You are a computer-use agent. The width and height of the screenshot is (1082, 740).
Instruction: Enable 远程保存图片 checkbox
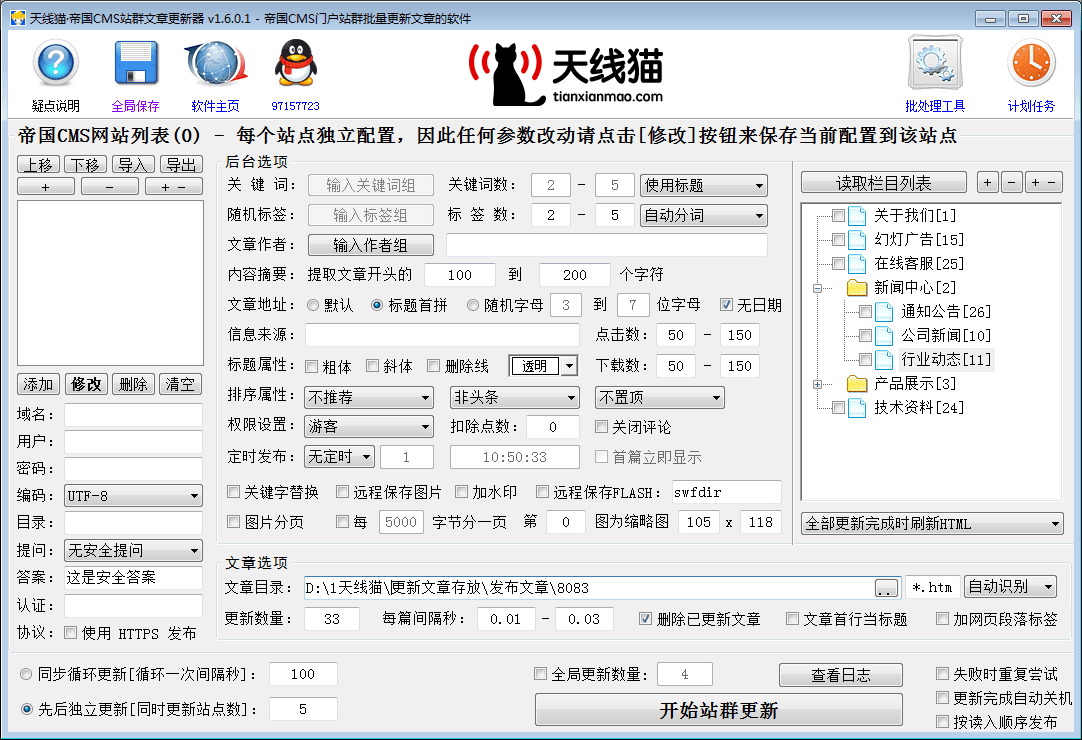(x=342, y=491)
